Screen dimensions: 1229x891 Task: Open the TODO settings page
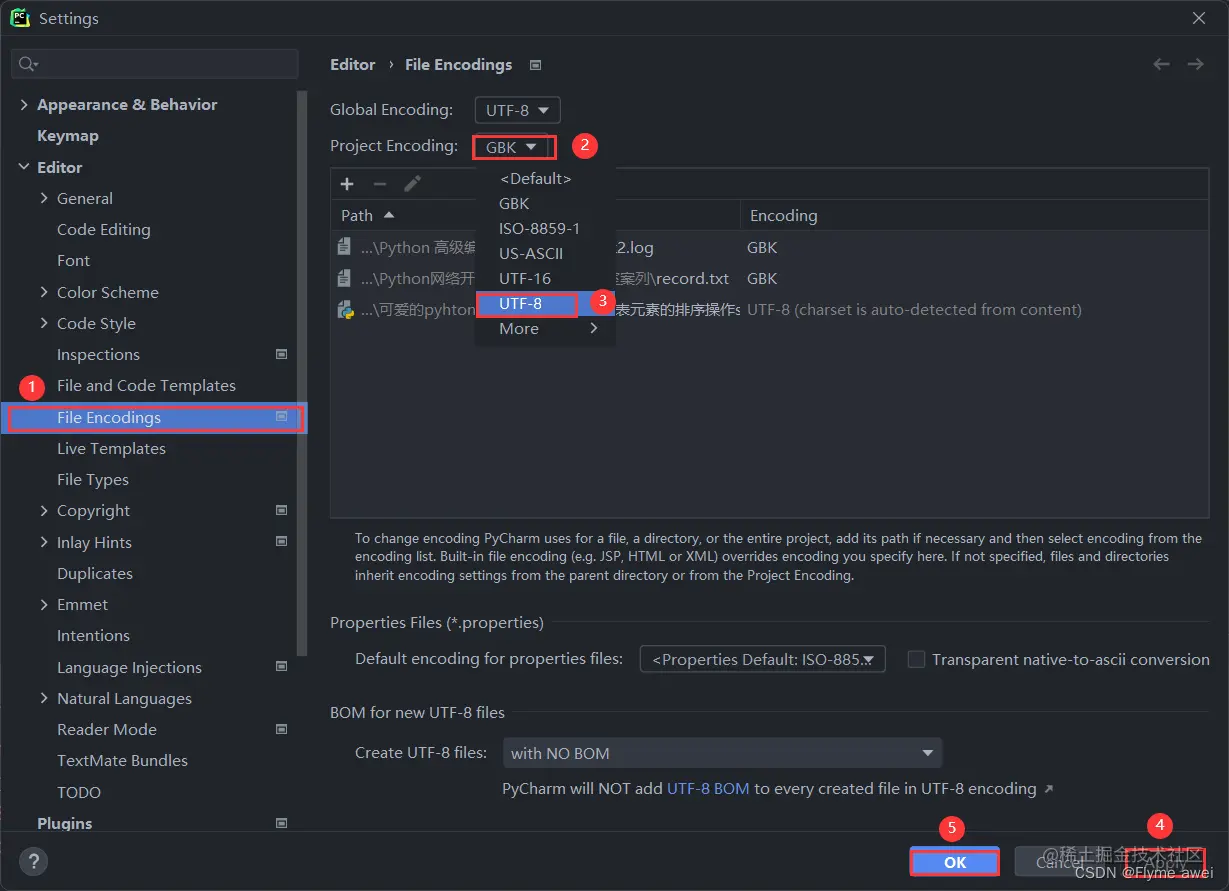point(79,792)
